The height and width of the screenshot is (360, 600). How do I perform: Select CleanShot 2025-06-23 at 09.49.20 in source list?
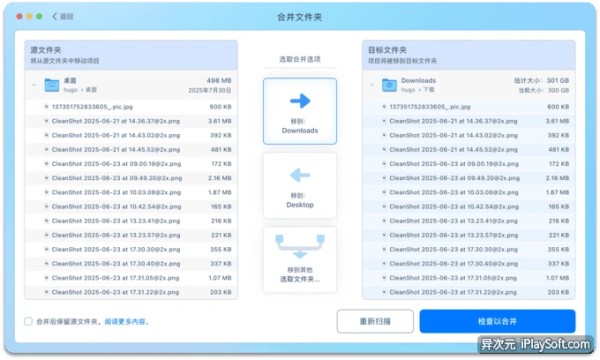click(131, 178)
